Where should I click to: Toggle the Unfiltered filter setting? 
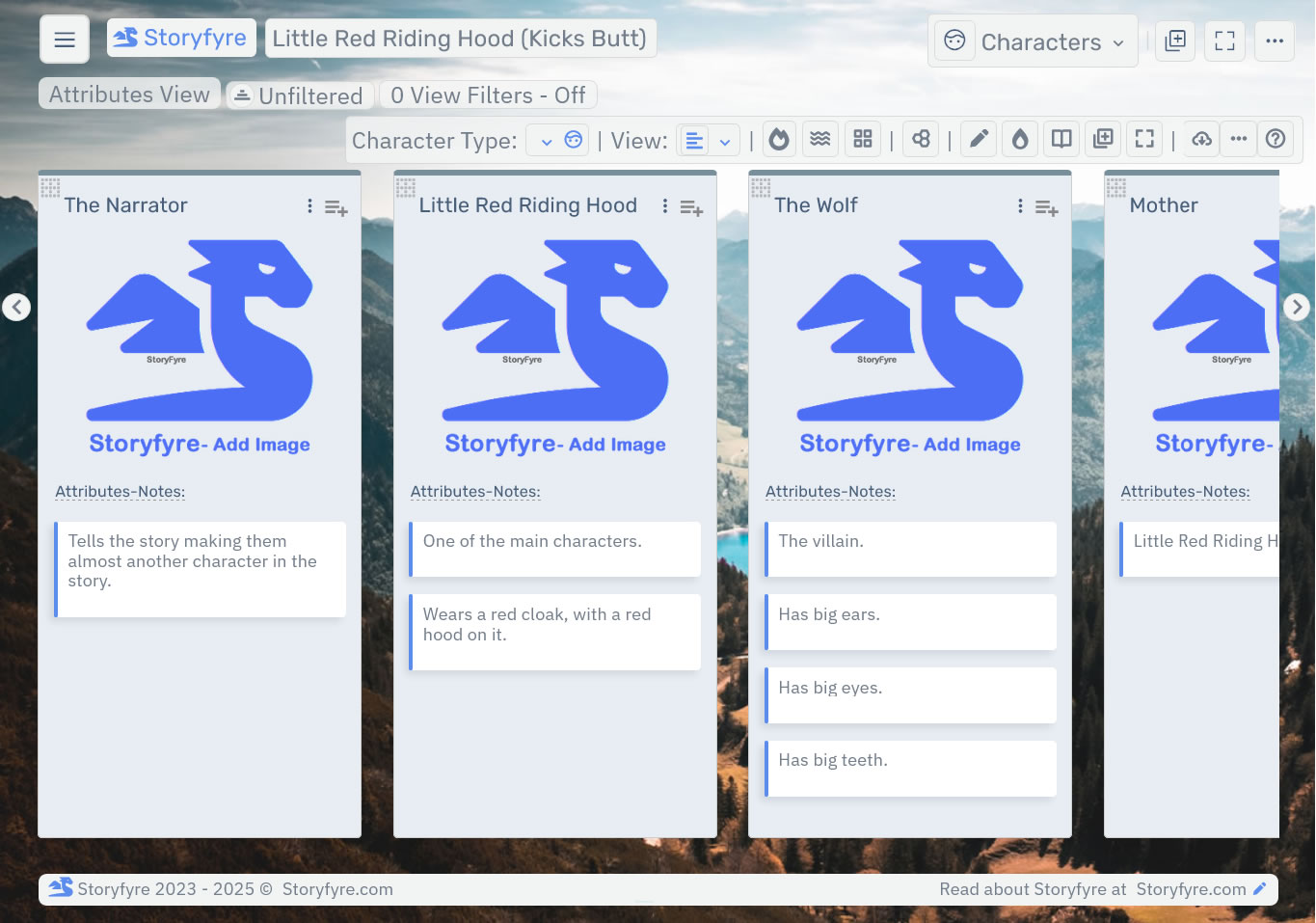[x=299, y=95]
